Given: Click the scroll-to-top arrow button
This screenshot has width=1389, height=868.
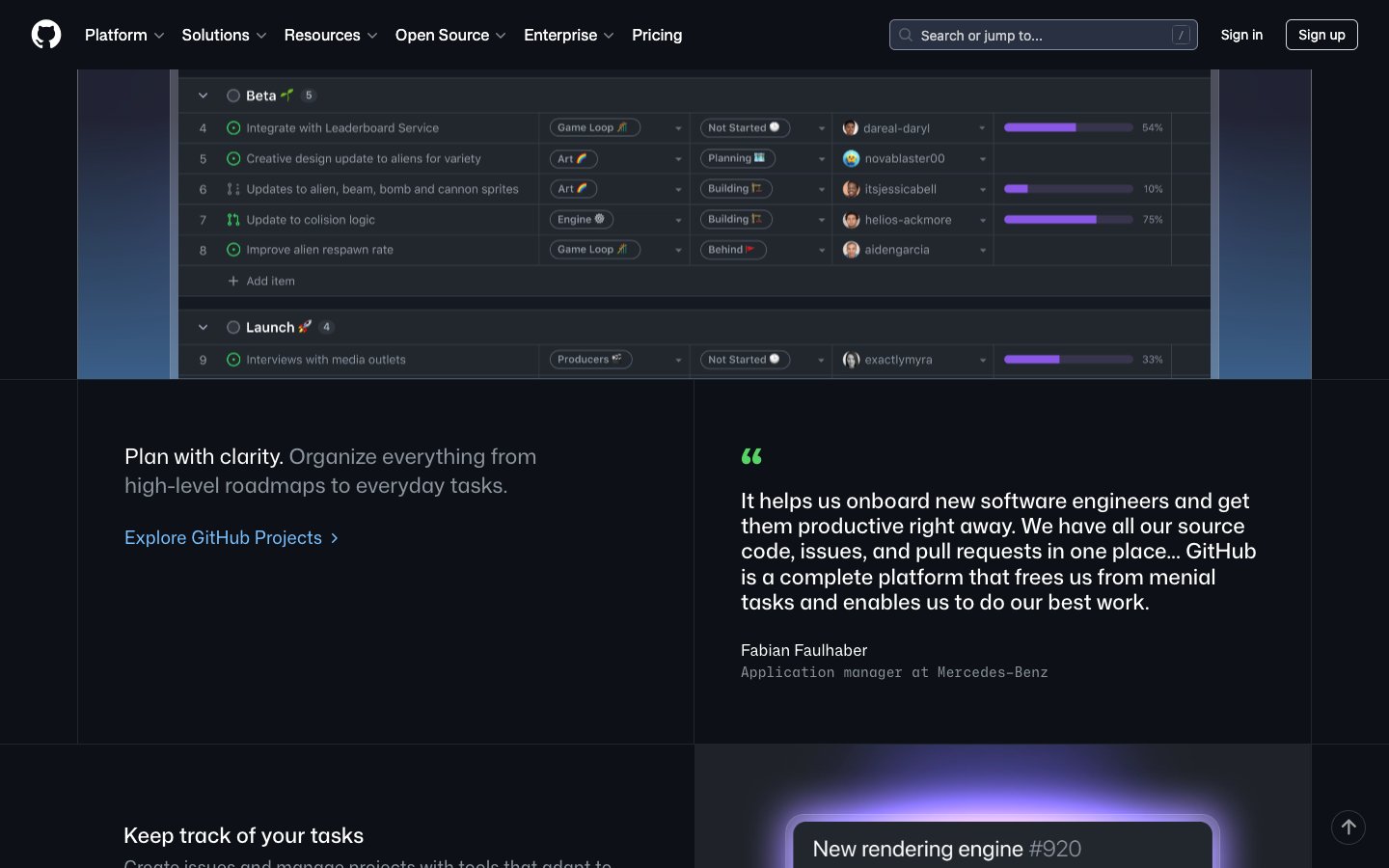Looking at the screenshot, I should pos(1348,827).
